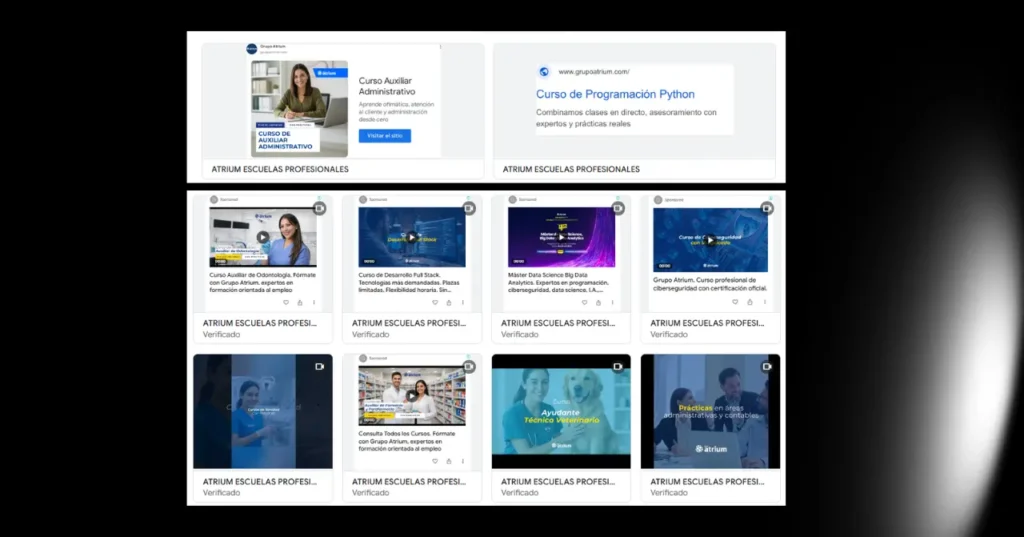Image resolution: width=1024 pixels, height=537 pixels.
Task: Share the Odontología ad
Action: click(x=300, y=302)
